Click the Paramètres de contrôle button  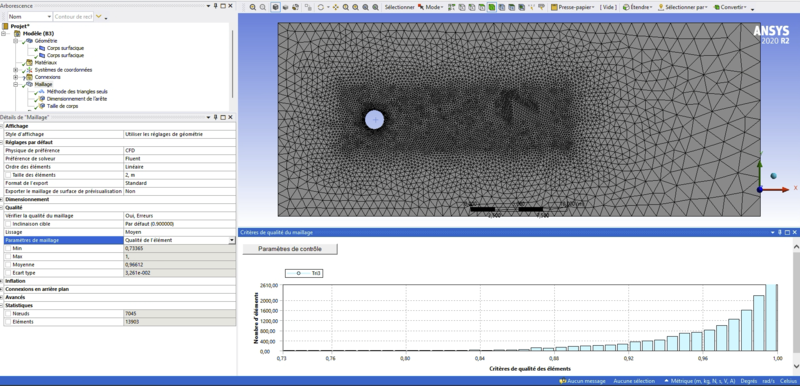(x=290, y=249)
